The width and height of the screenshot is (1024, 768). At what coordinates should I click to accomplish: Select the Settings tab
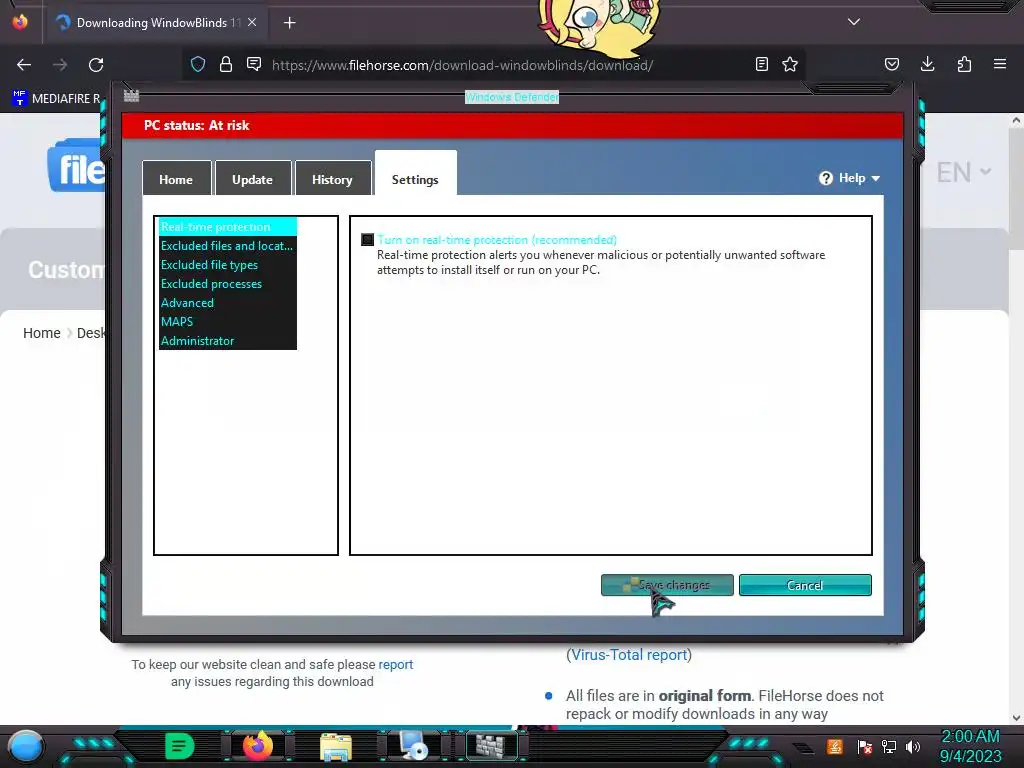click(x=415, y=175)
